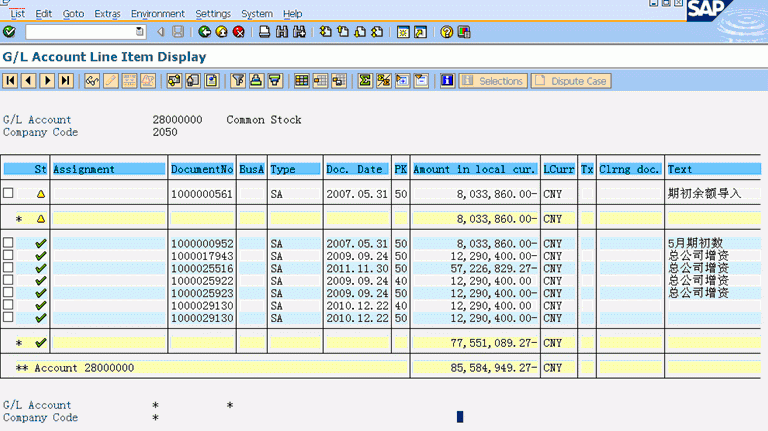The height and width of the screenshot is (431, 768).
Task: Click the Sort Ascending icon
Action: tap(256, 80)
